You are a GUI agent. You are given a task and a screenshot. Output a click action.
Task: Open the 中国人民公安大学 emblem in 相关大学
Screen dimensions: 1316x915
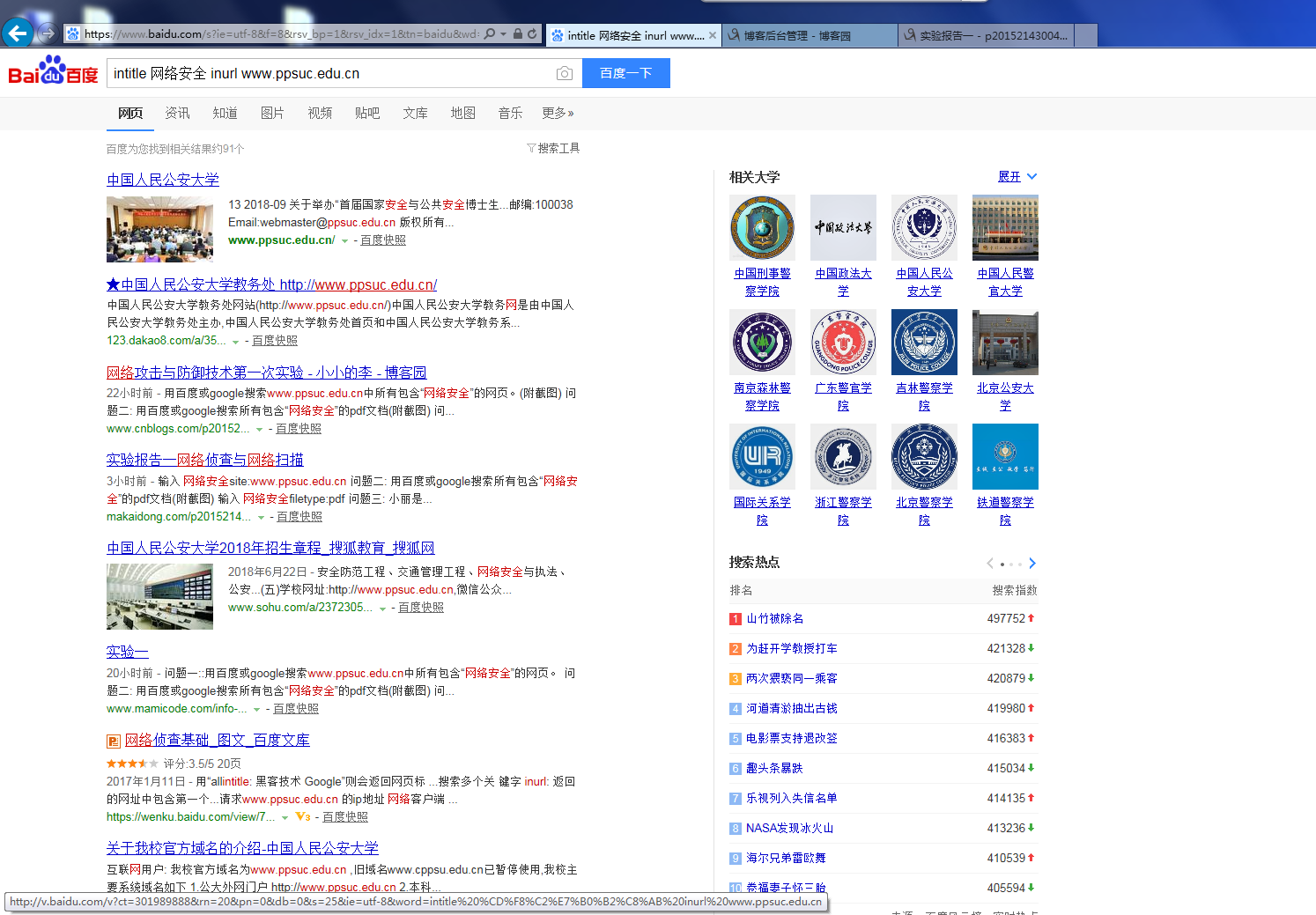[924, 227]
